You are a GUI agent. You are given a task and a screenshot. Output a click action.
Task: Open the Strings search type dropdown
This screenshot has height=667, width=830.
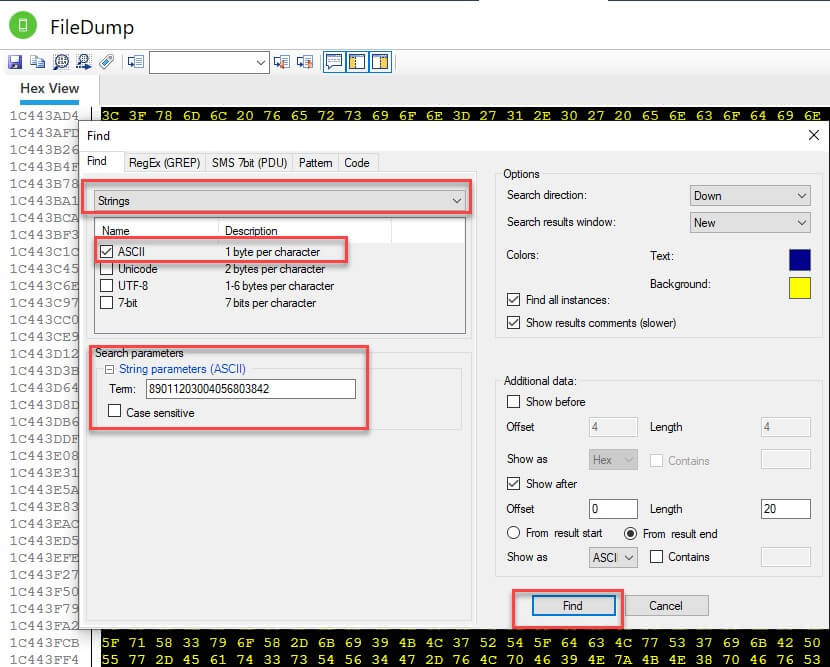279,201
